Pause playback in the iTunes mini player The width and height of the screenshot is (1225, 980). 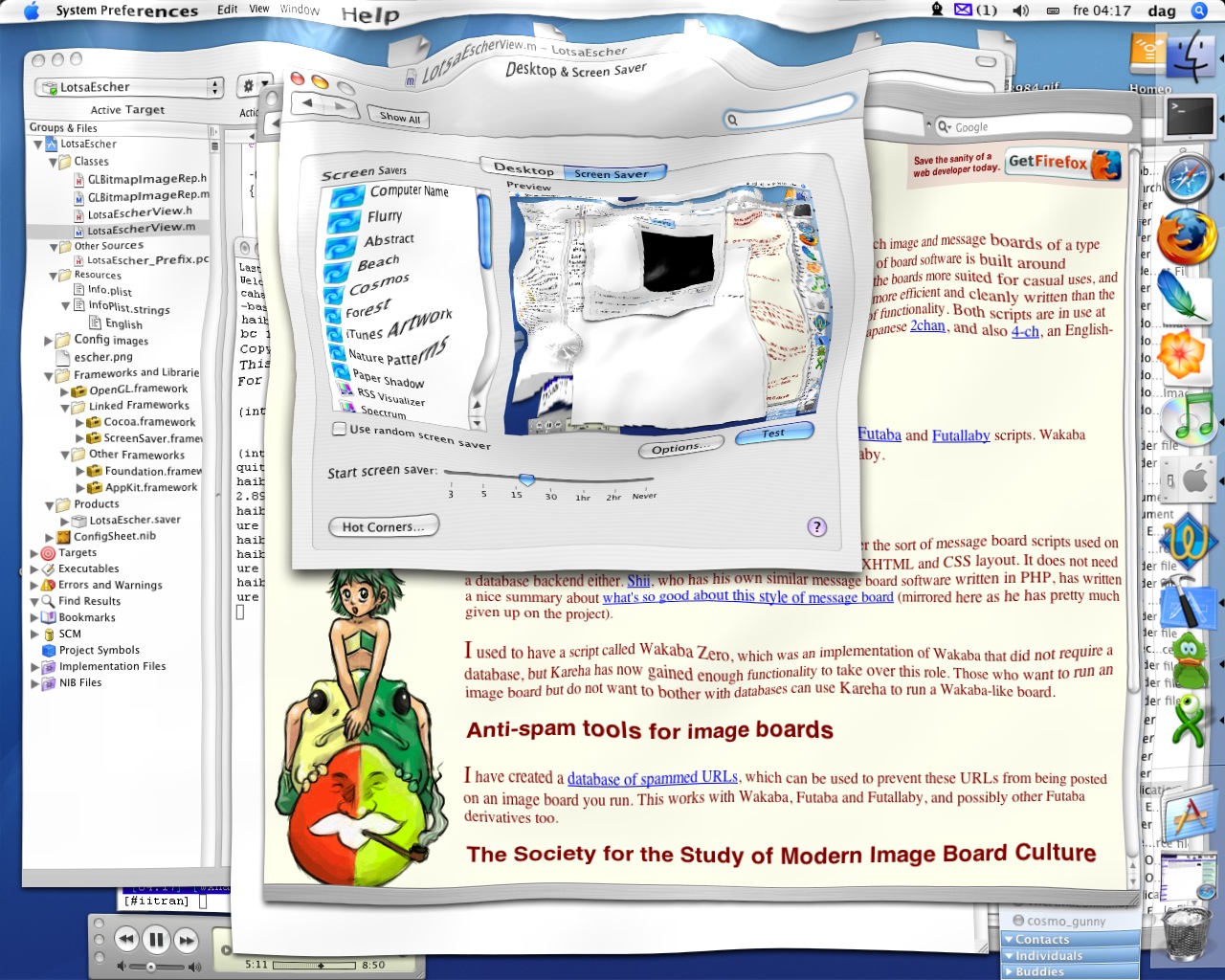[x=156, y=940]
